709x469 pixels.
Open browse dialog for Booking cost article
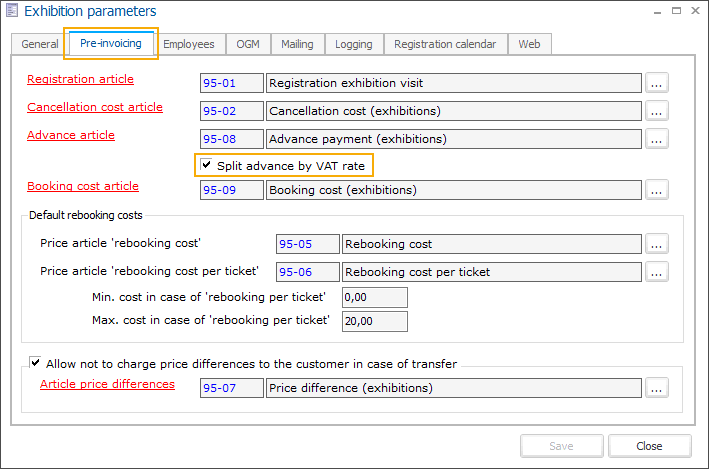coord(656,189)
